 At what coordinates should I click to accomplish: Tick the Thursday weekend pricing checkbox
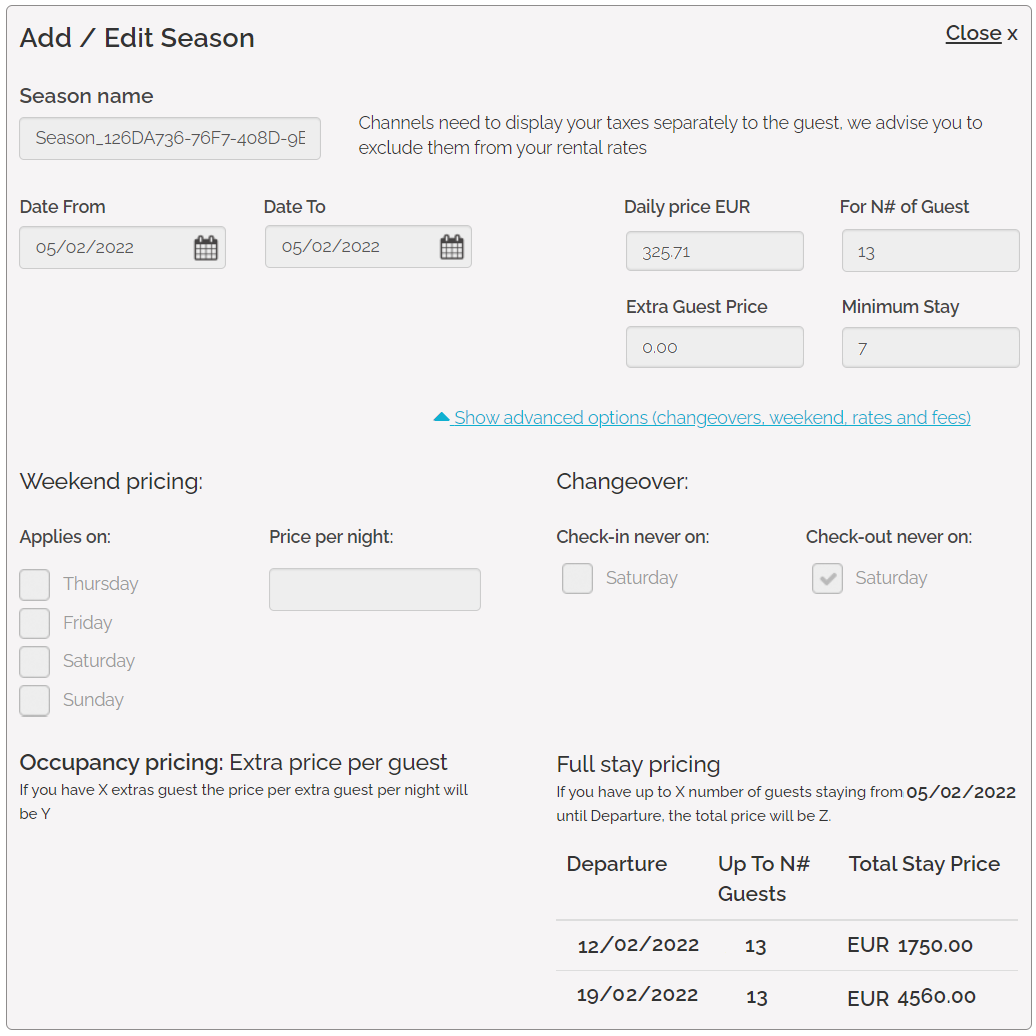click(35, 585)
